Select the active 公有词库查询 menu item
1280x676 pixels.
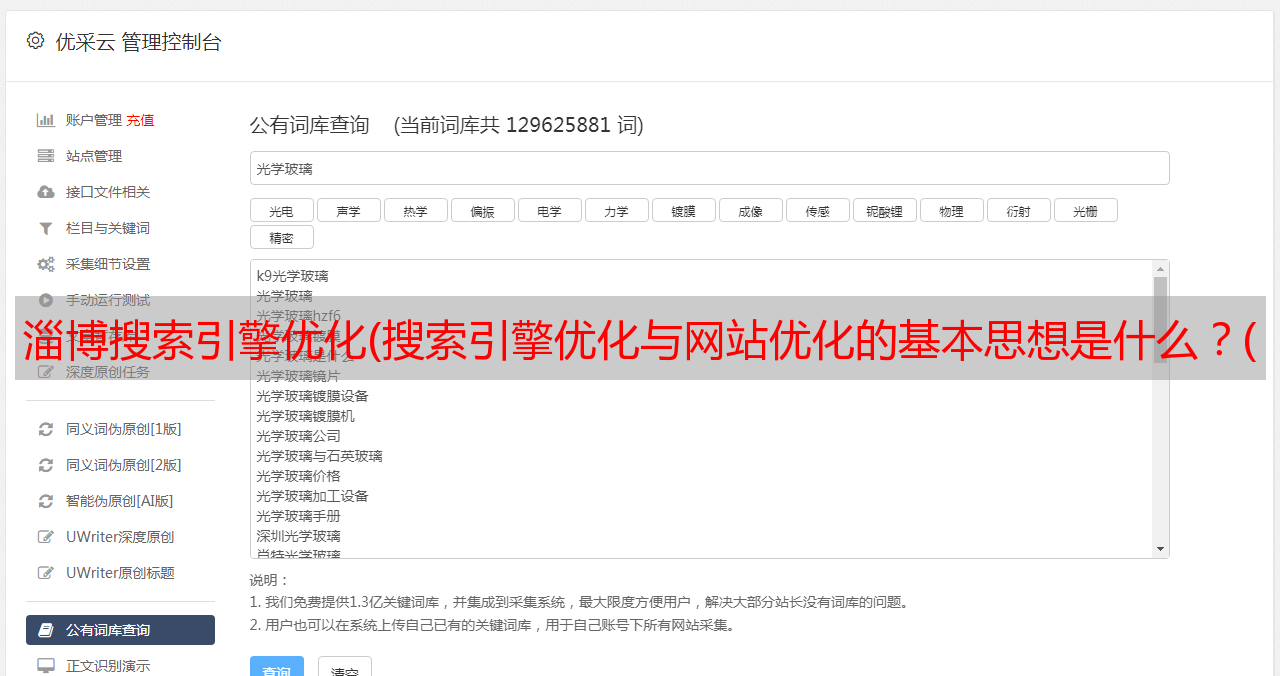120,630
